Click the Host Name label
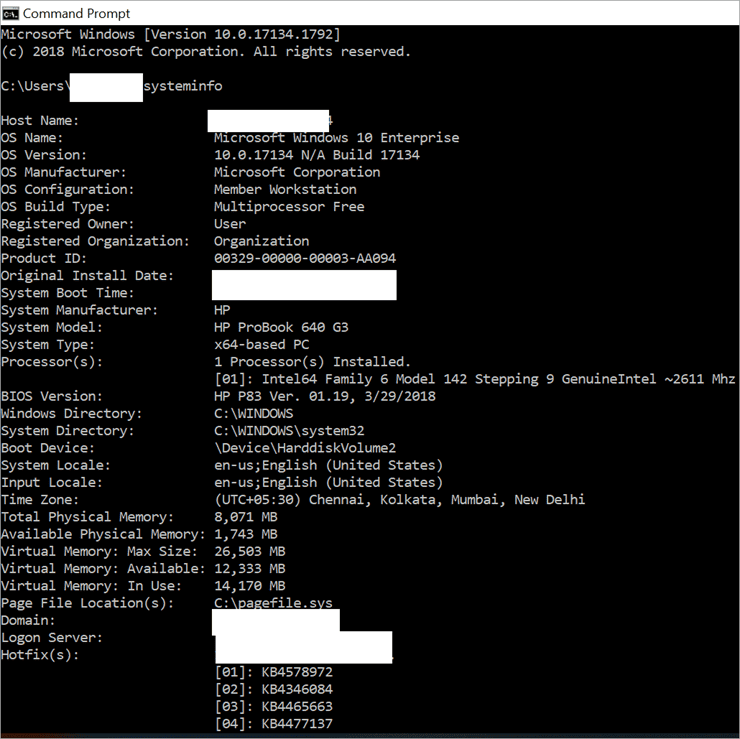This screenshot has height=739, width=740. click(40, 120)
